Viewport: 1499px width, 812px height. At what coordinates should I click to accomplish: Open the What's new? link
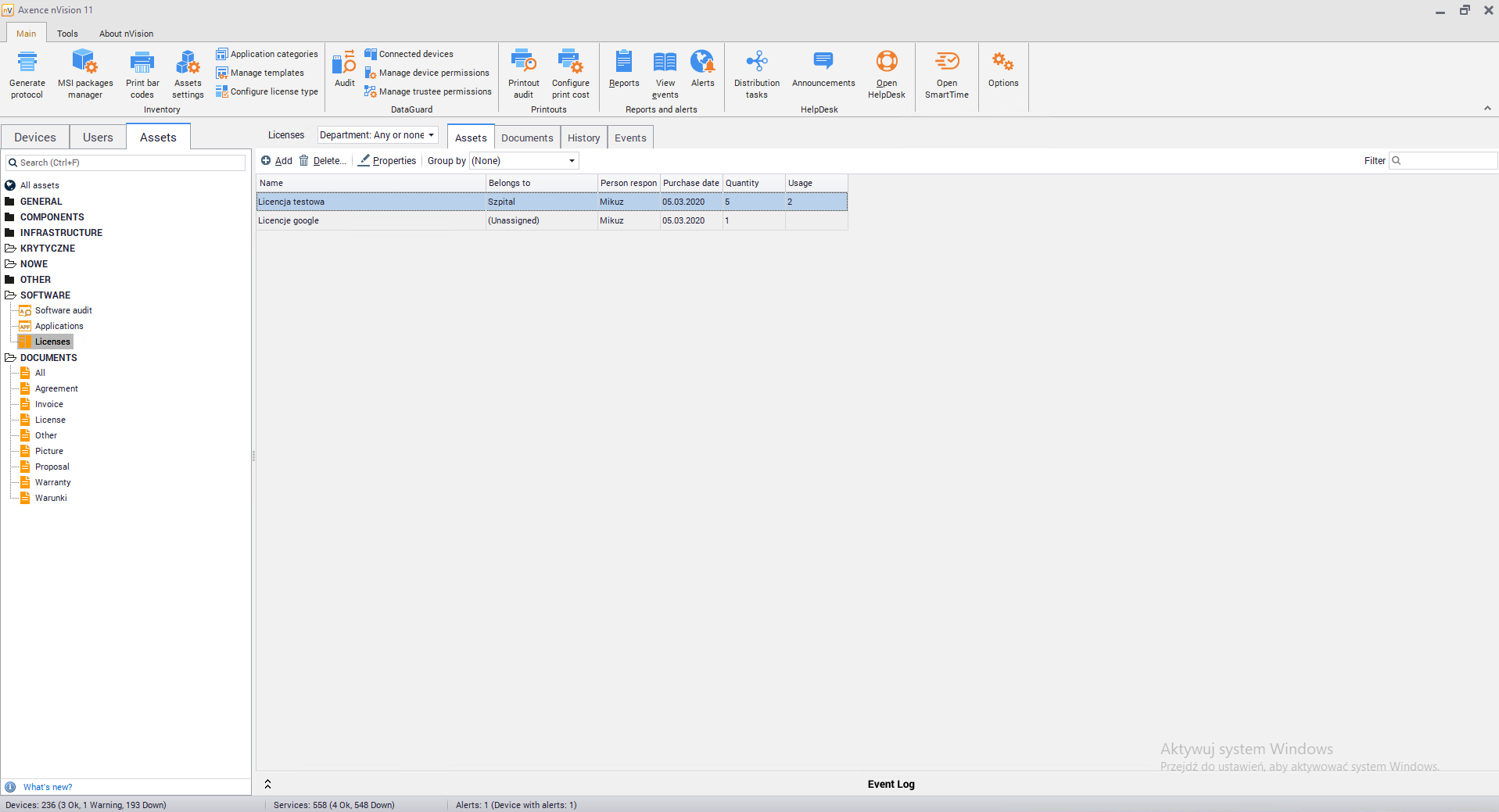tap(48, 787)
